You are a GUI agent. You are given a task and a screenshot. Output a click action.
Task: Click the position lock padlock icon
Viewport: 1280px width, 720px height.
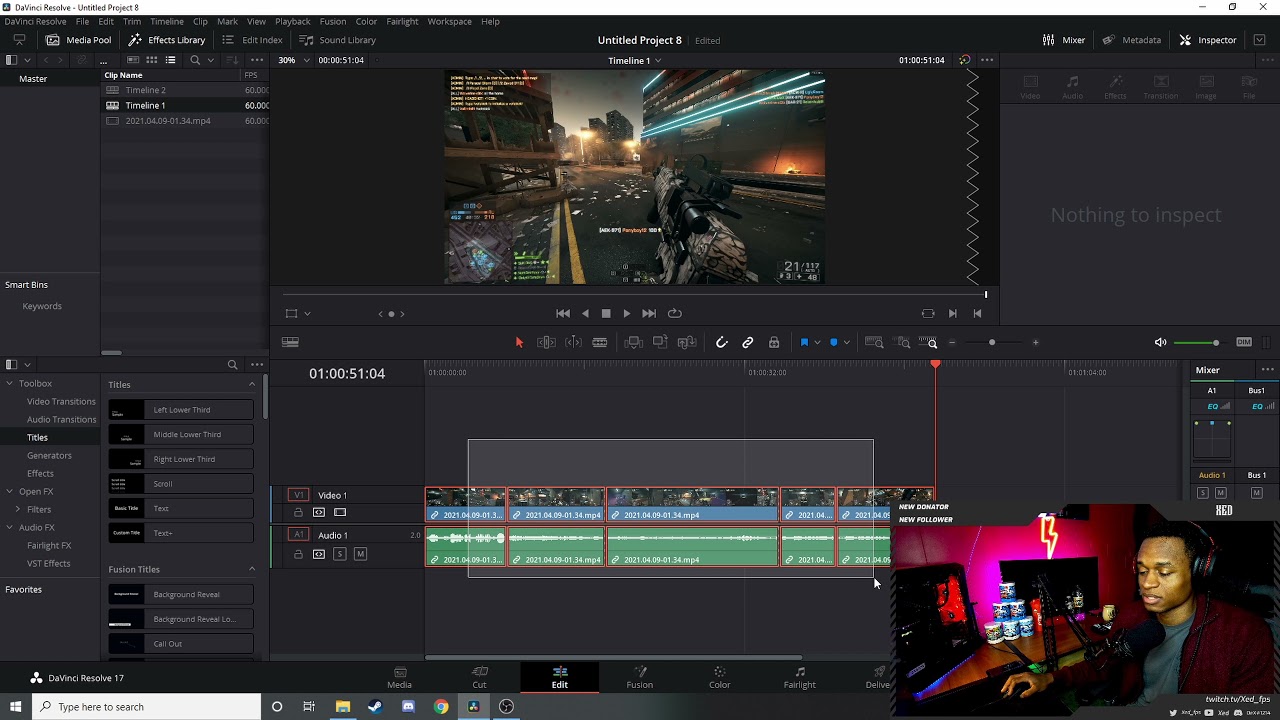point(774,343)
